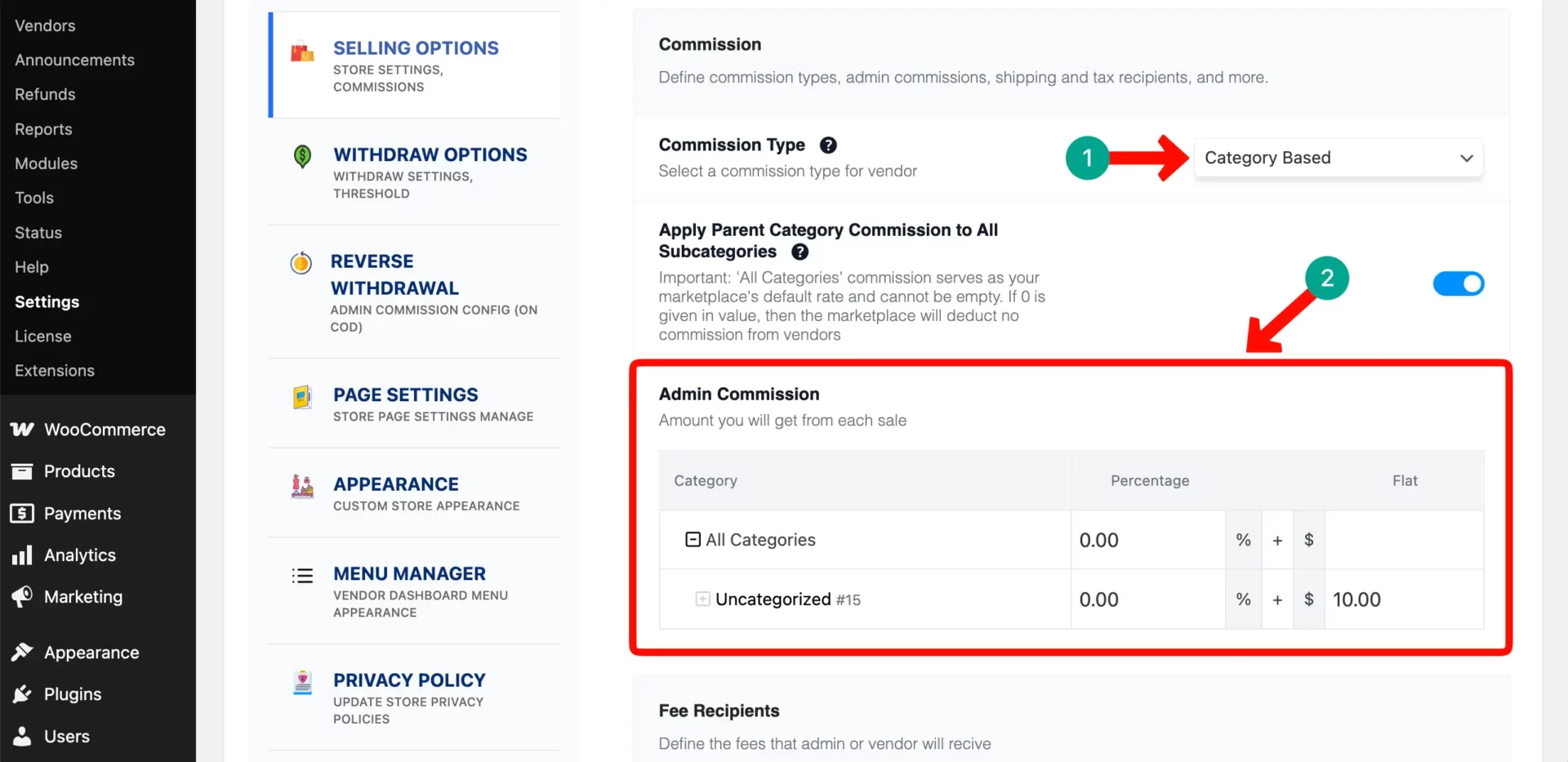
Task: Open Reports submenu item
Action: (43, 129)
